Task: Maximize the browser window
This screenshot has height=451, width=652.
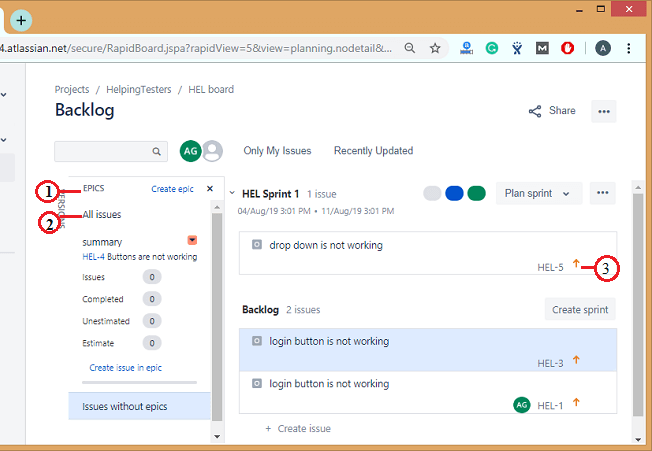Action: 600,9
